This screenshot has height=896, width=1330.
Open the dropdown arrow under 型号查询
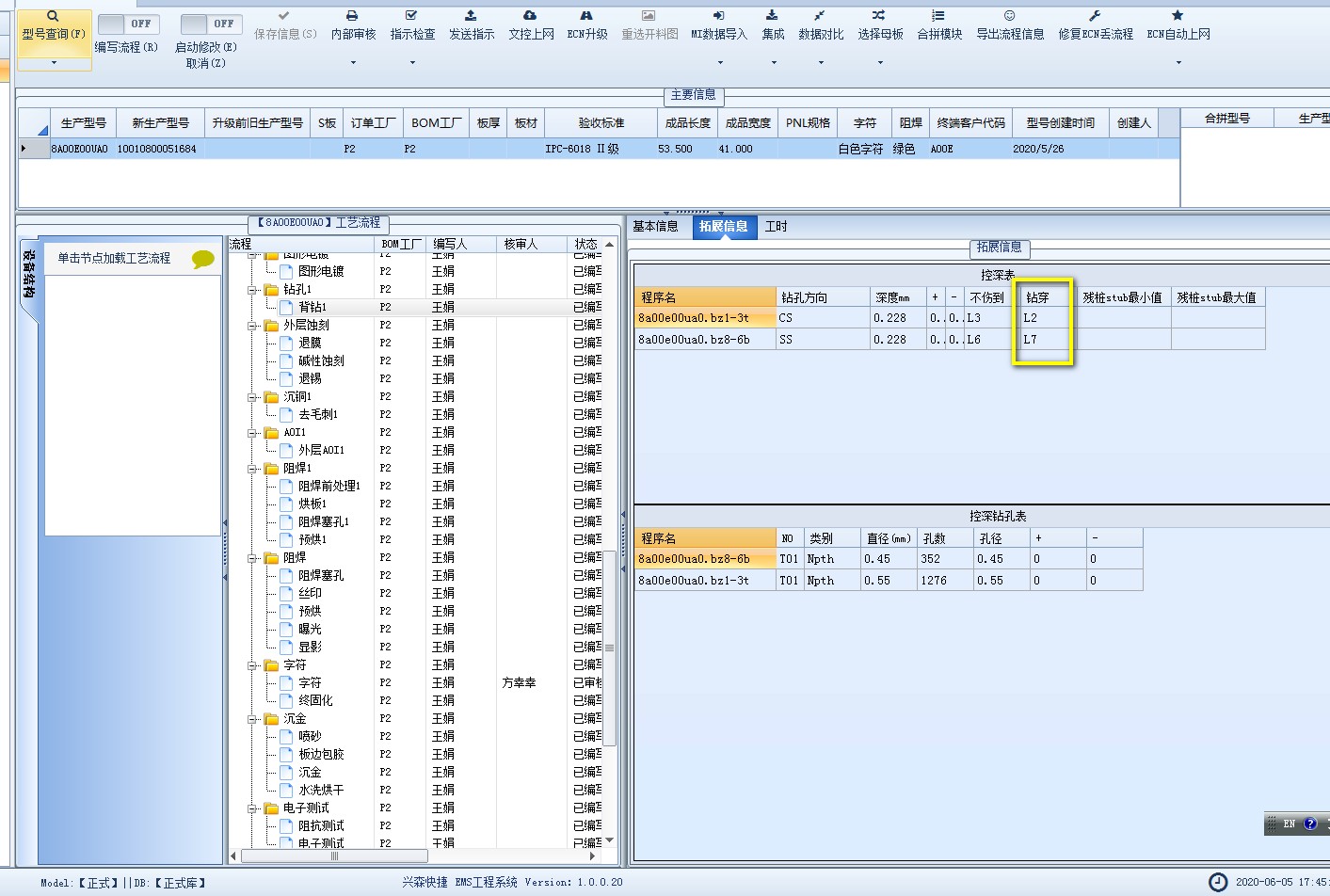click(x=54, y=63)
